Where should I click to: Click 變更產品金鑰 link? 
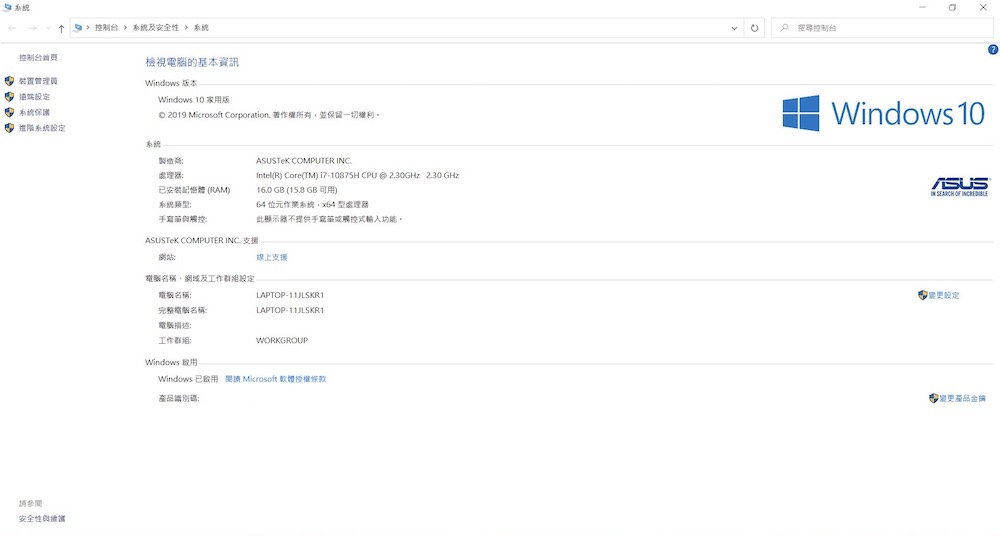click(x=962, y=398)
